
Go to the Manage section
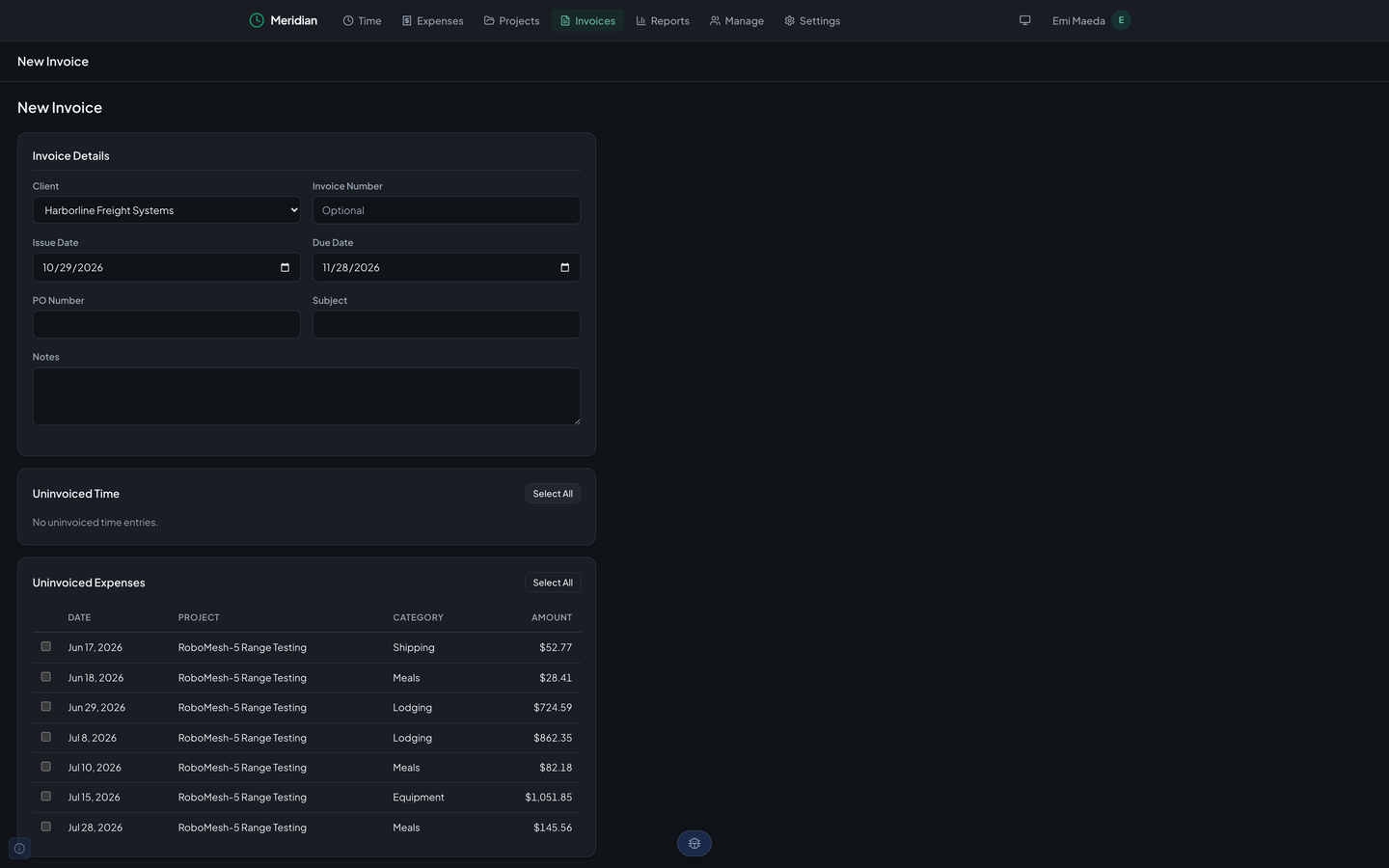pyautogui.click(x=737, y=20)
